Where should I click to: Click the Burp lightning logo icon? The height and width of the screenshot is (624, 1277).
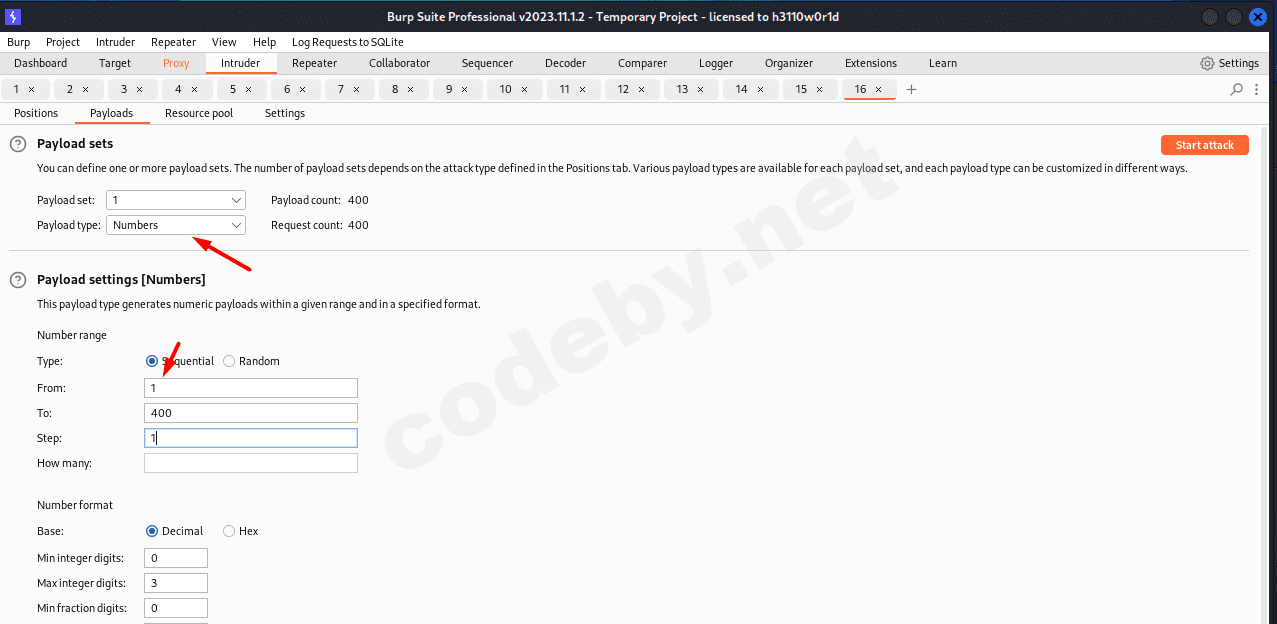(x=13, y=16)
